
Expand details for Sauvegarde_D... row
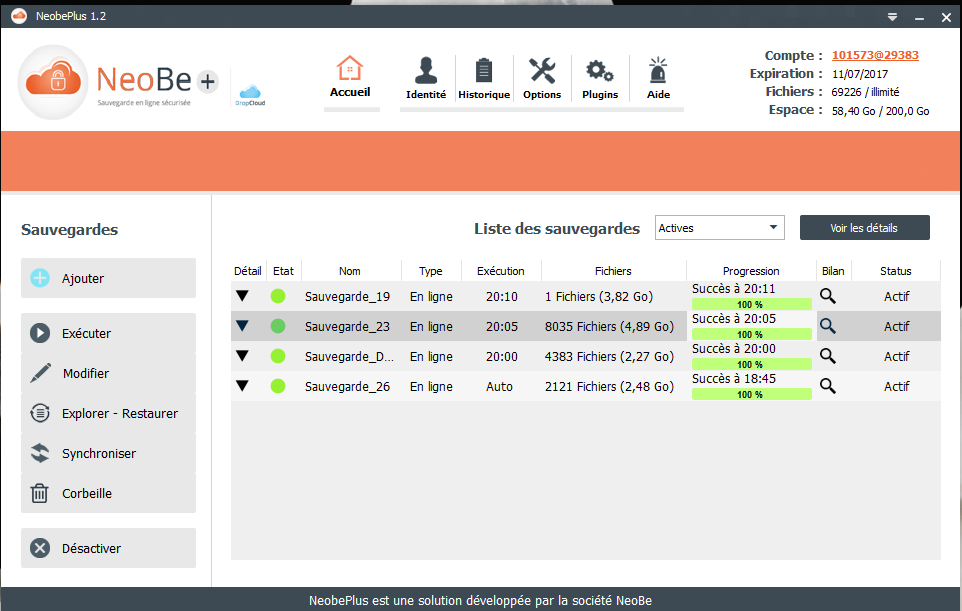click(x=243, y=356)
